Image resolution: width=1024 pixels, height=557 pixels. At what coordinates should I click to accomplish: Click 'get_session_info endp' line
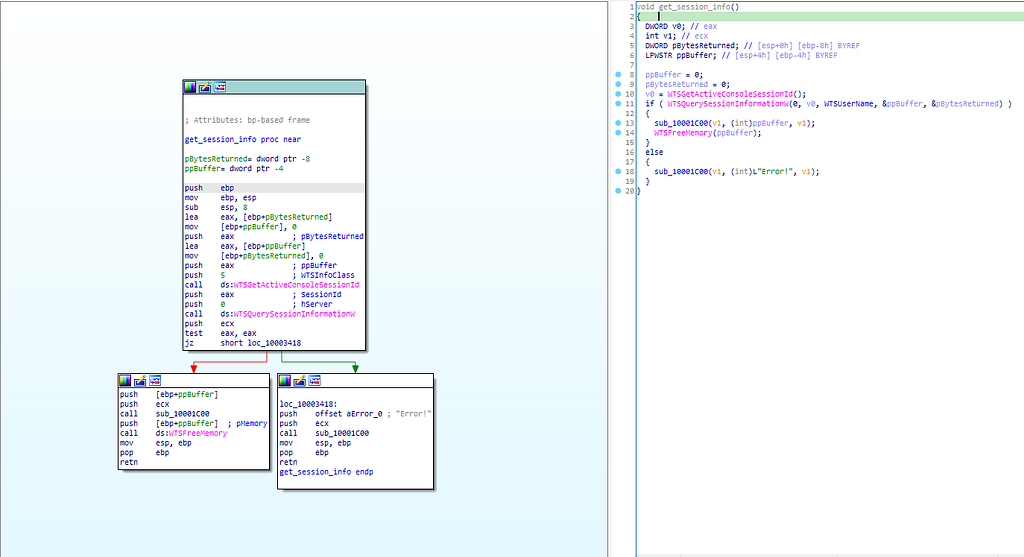[327, 471]
